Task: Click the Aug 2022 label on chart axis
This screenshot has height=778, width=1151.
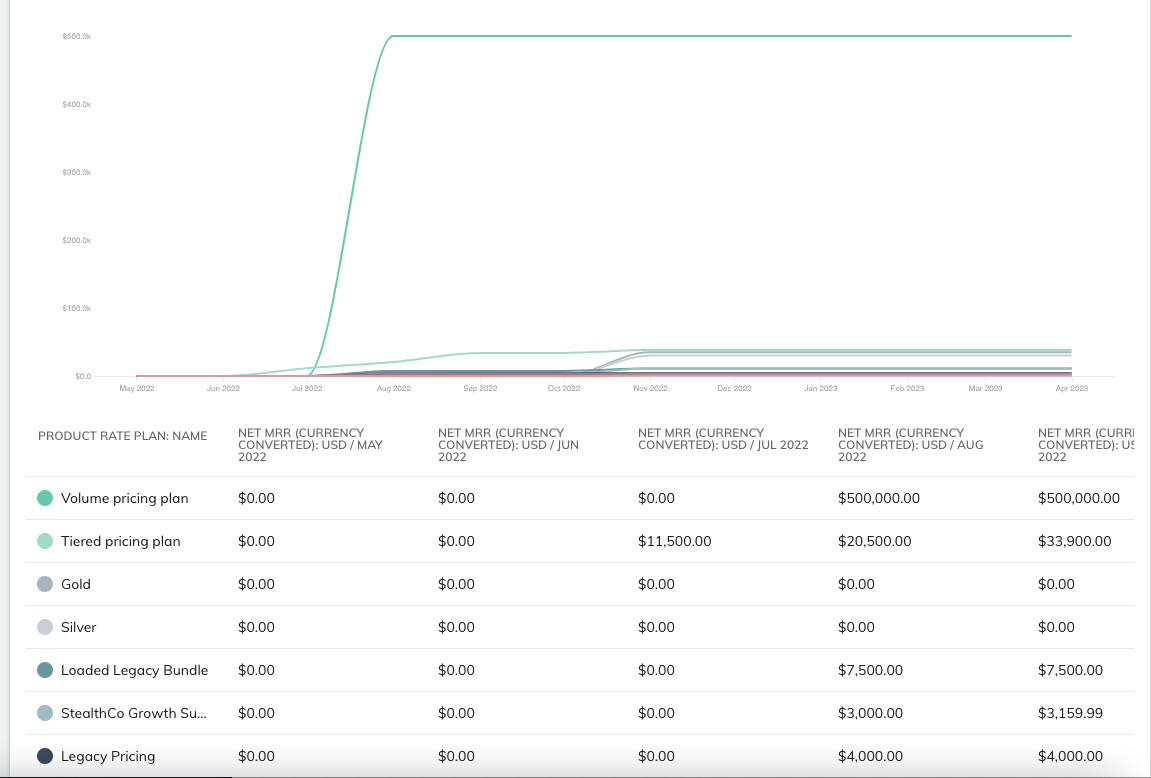Action: point(394,388)
